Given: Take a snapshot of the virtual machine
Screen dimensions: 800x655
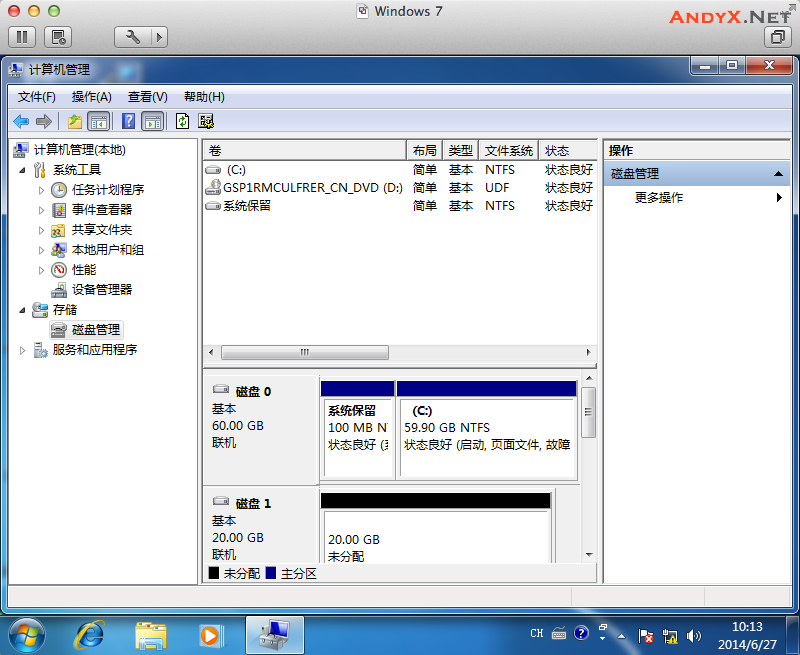Looking at the screenshot, I should [x=58, y=37].
